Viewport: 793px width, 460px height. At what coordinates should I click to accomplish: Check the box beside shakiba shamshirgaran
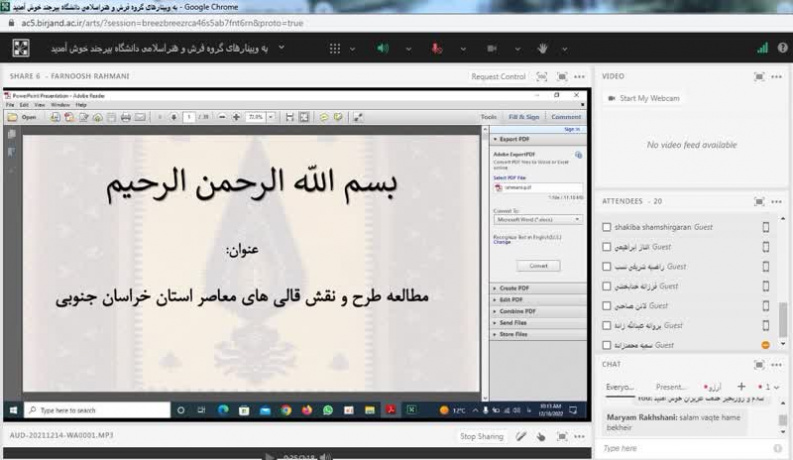point(607,227)
